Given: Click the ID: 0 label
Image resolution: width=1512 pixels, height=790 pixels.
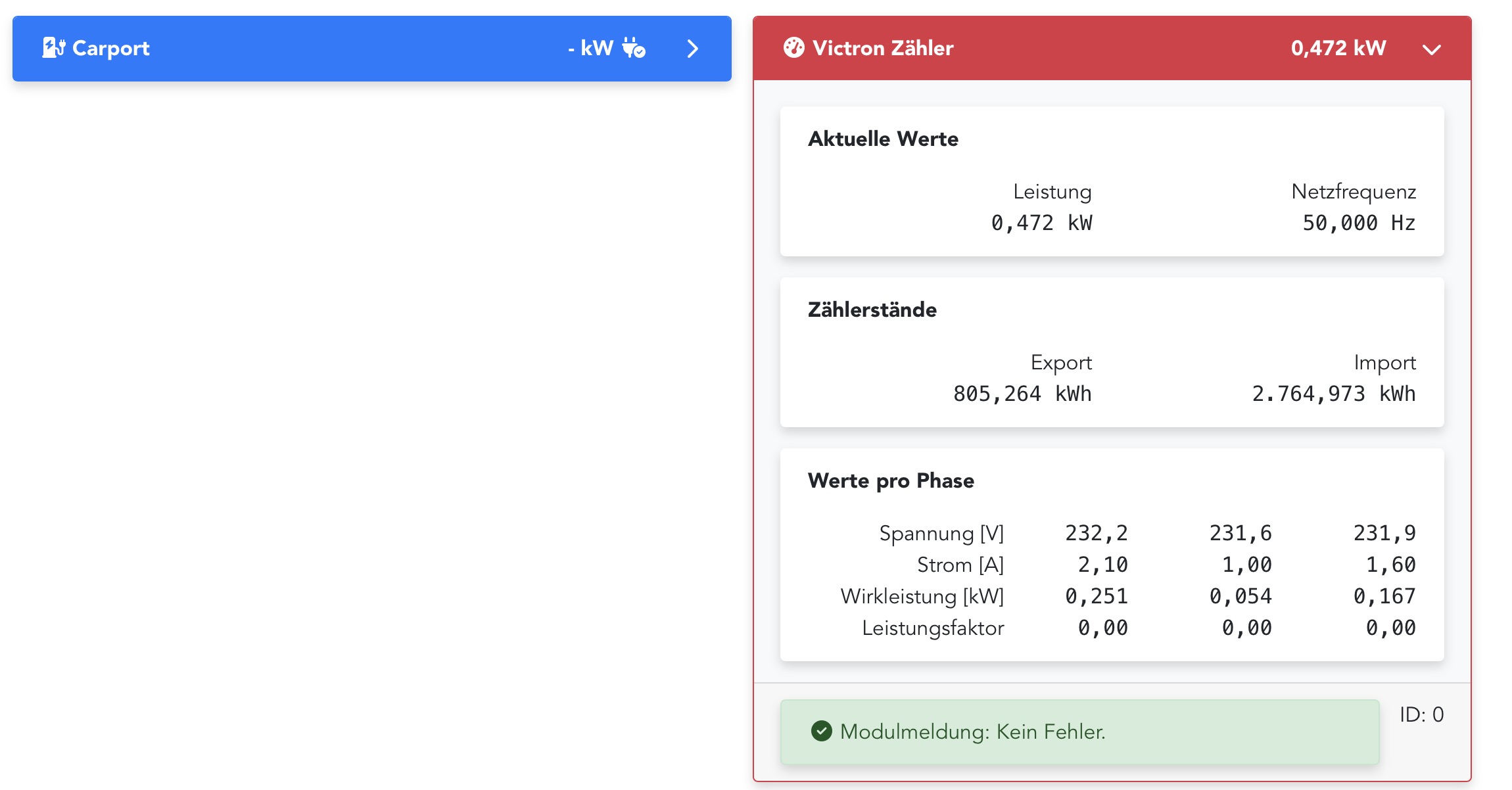Looking at the screenshot, I should pyautogui.click(x=1421, y=714).
